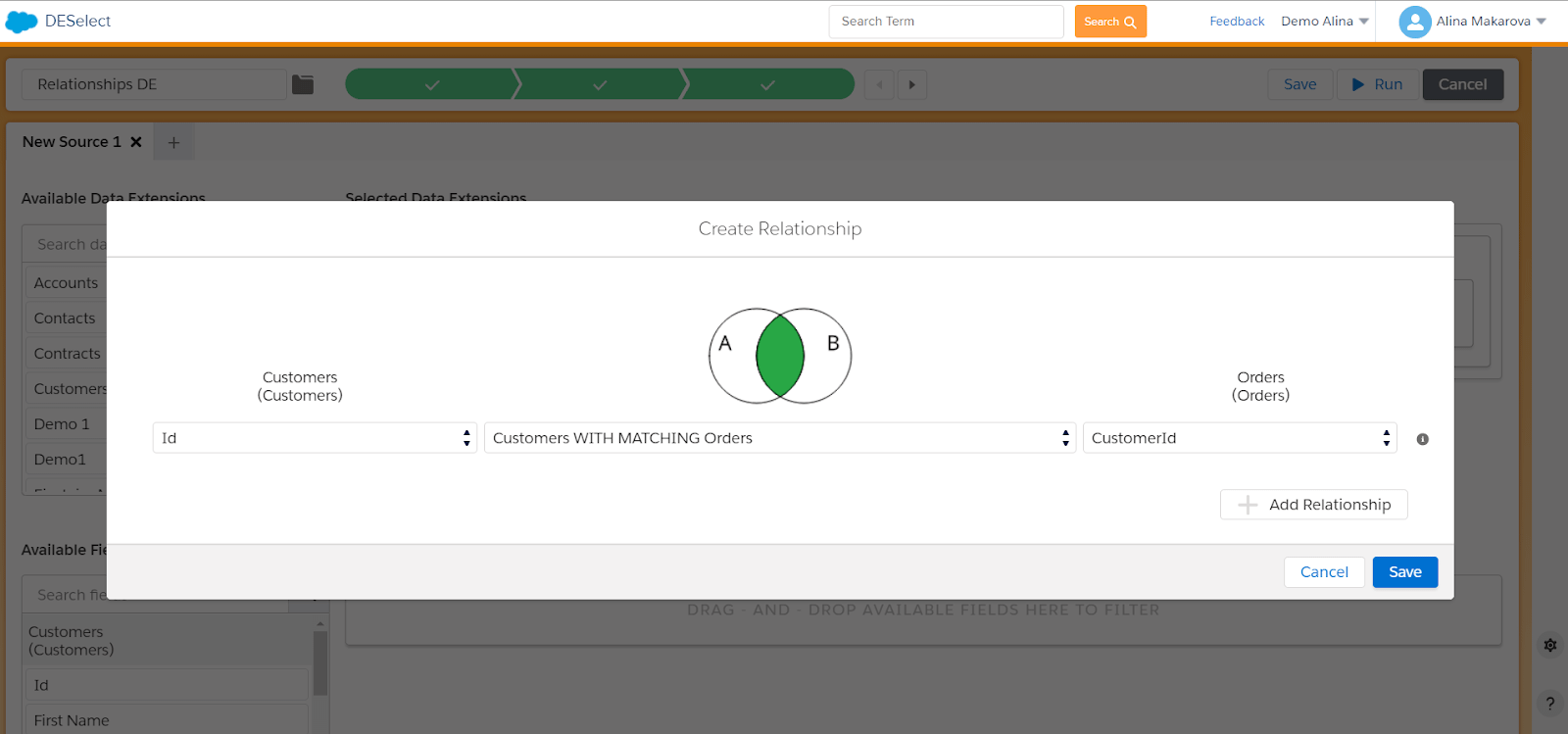Select the New Source 1 tab
The height and width of the screenshot is (734, 1568).
(x=72, y=142)
